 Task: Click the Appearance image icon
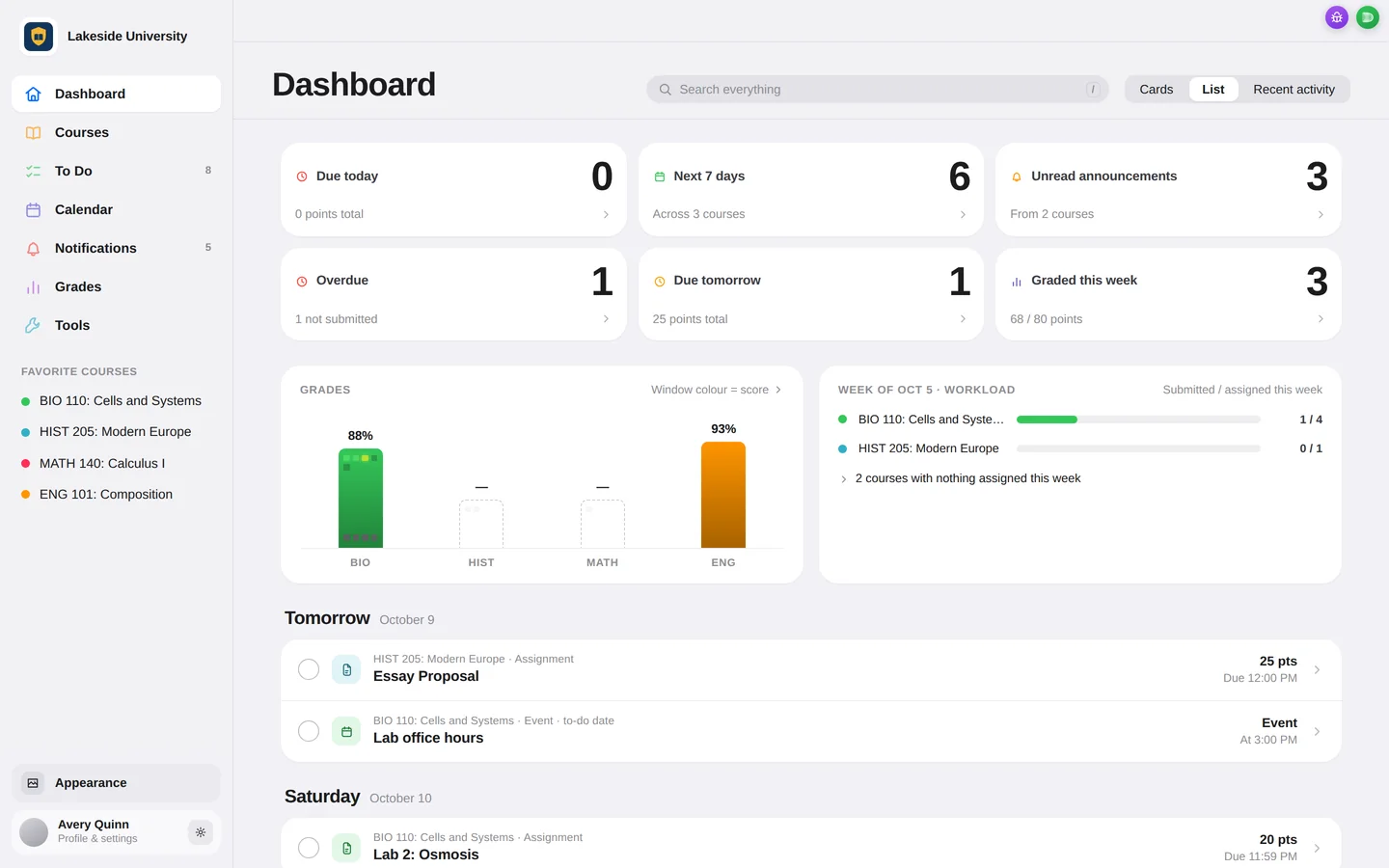click(x=33, y=783)
